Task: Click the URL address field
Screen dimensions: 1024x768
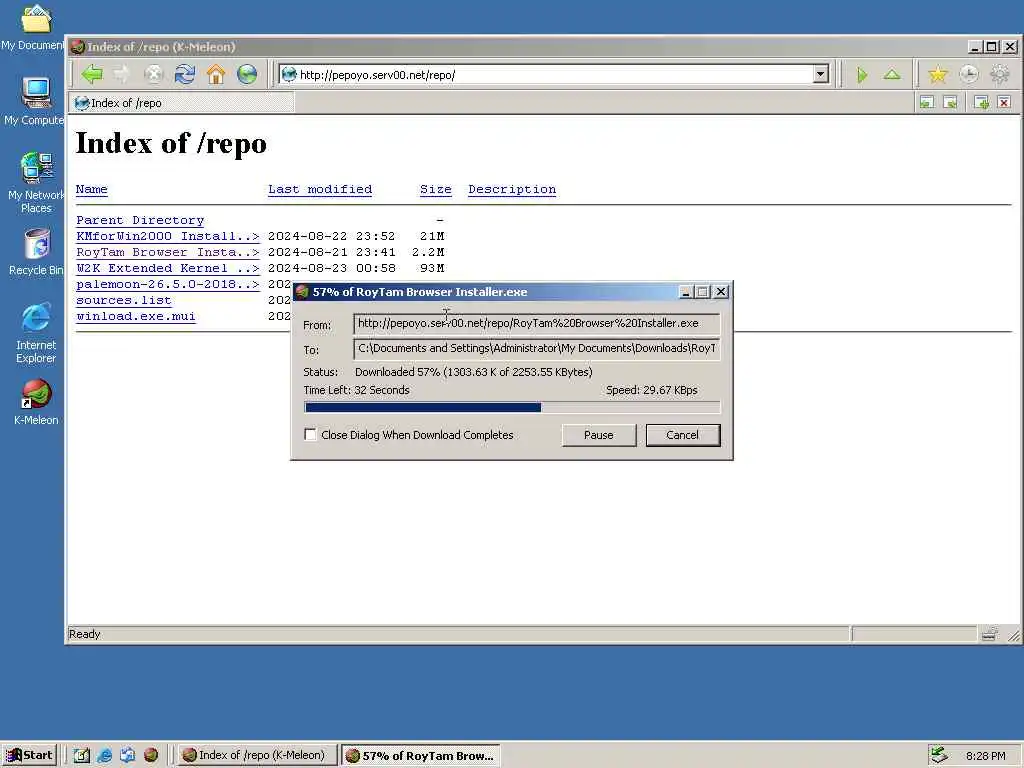Action: (x=555, y=74)
